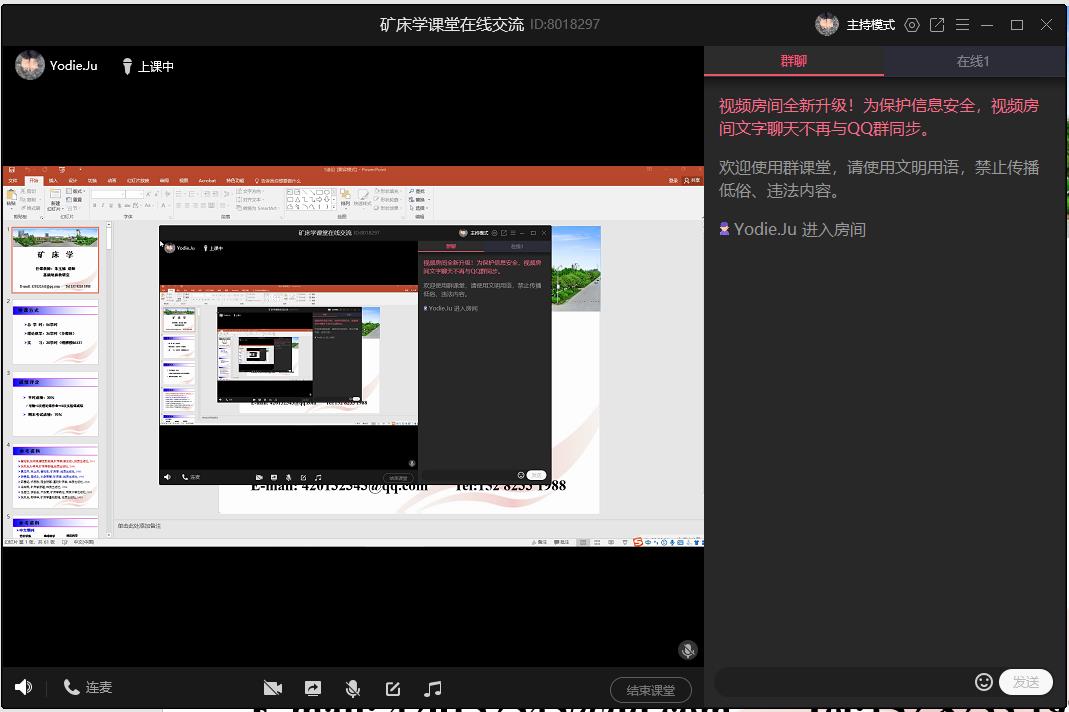Screen dimensions: 1069x712
Task: Click the YodieJu avatar at top left
Action: (30, 66)
